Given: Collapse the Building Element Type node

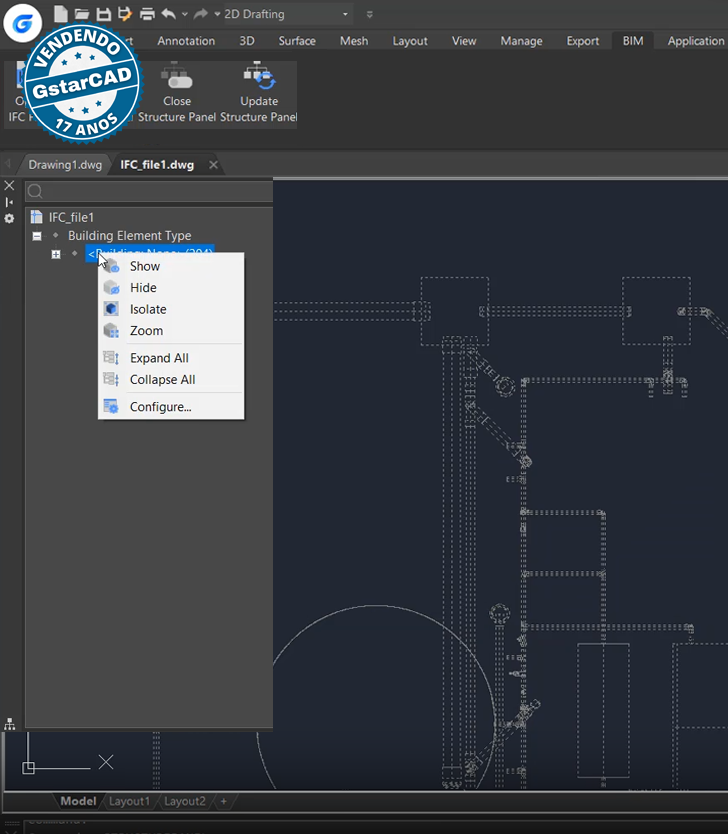Looking at the screenshot, I should click(x=37, y=236).
